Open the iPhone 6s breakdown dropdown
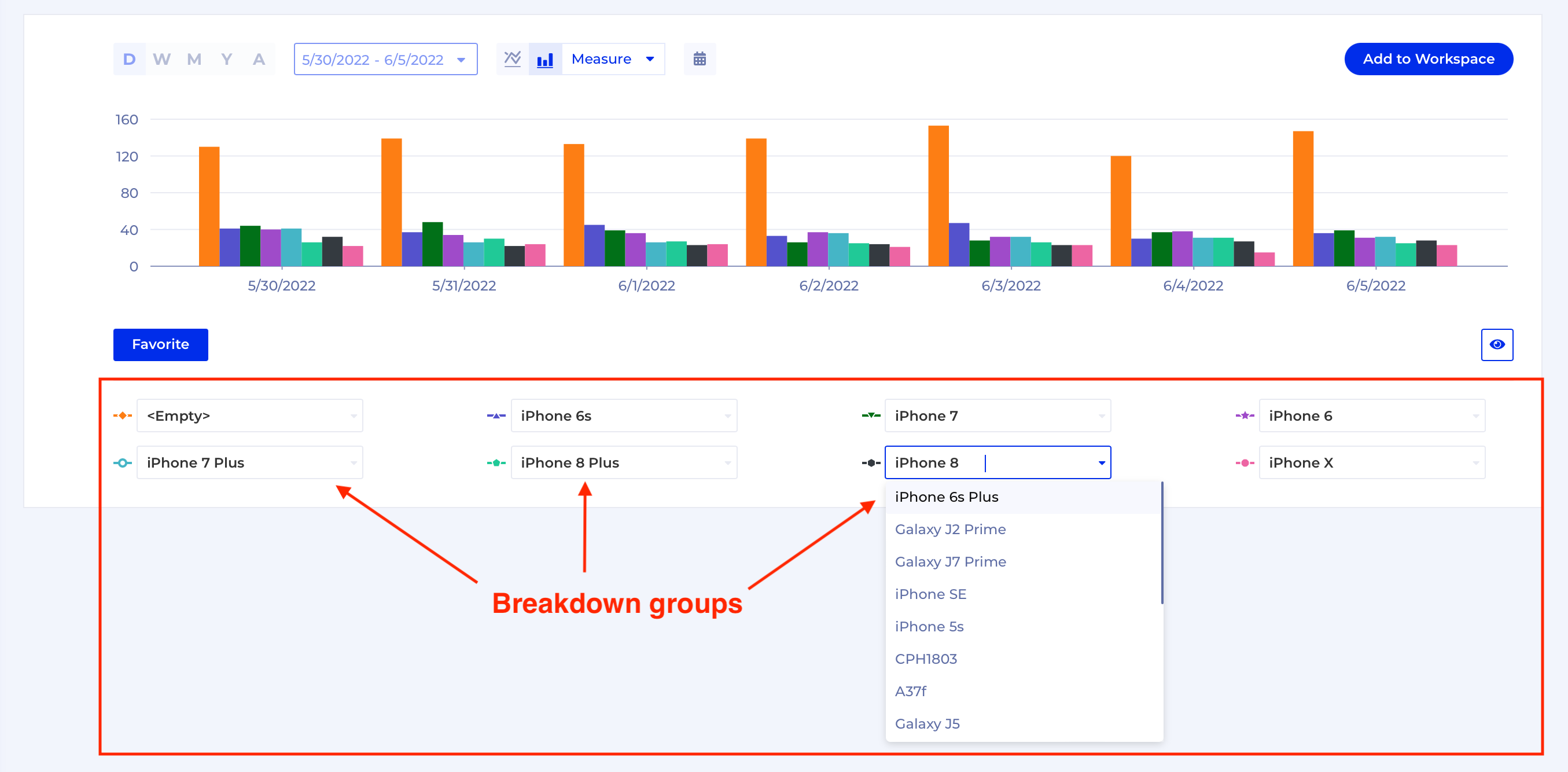 pos(623,416)
